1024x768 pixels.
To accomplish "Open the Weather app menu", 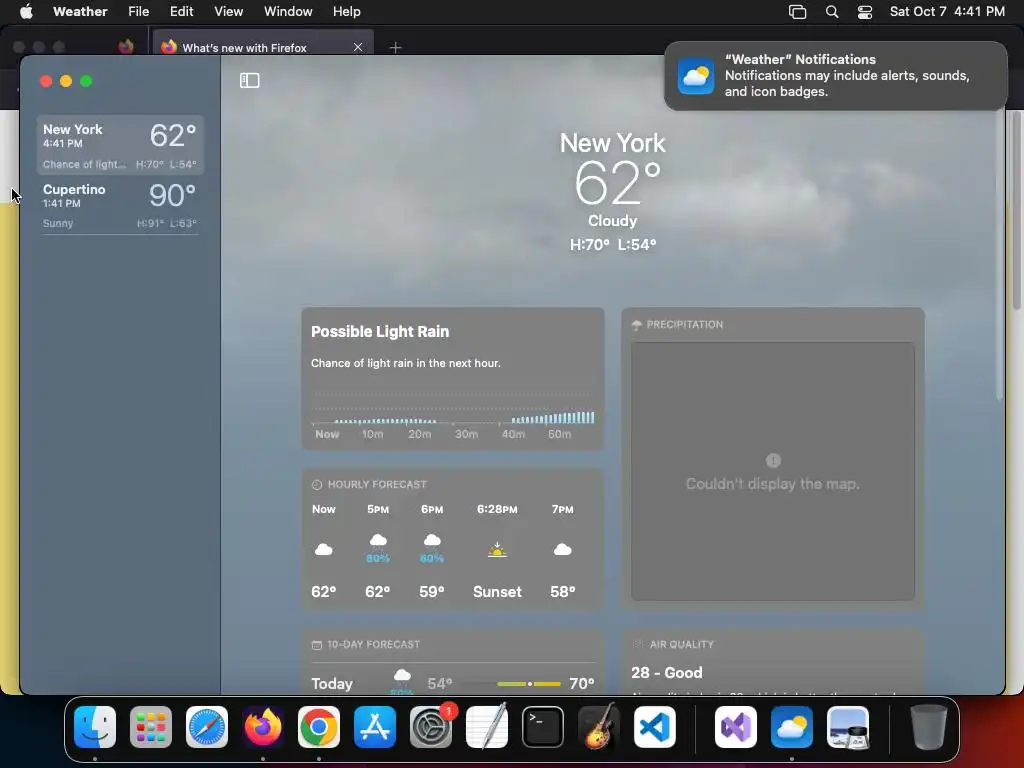I will pyautogui.click(x=80, y=12).
